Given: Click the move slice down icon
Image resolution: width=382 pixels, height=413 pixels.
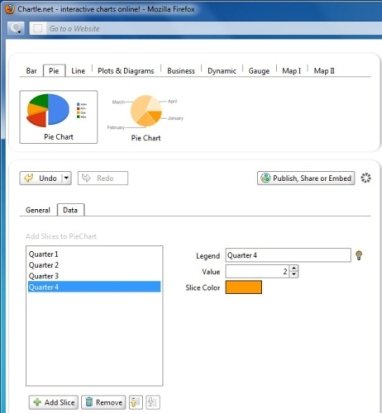Looking at the screenshot, I should pos(153,402).
